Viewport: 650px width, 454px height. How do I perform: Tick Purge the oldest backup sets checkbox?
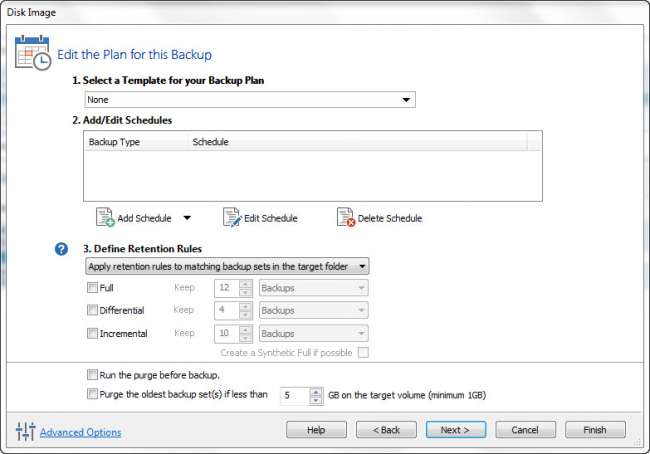point(93,395)
